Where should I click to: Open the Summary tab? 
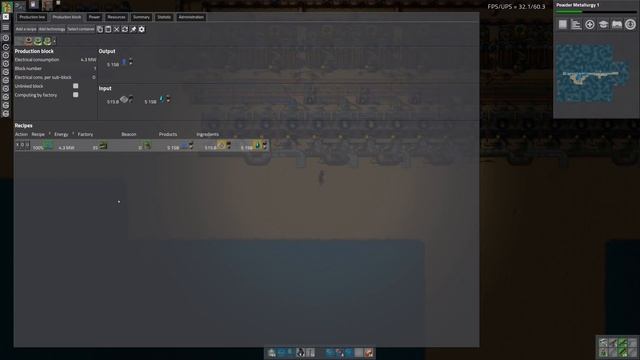coord(141,17)
